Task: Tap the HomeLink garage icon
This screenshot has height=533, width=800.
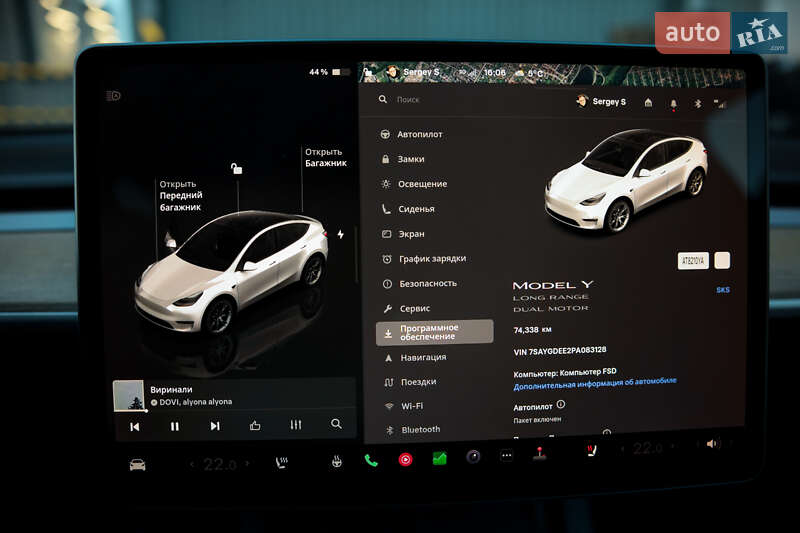Action: click(648, 103)
